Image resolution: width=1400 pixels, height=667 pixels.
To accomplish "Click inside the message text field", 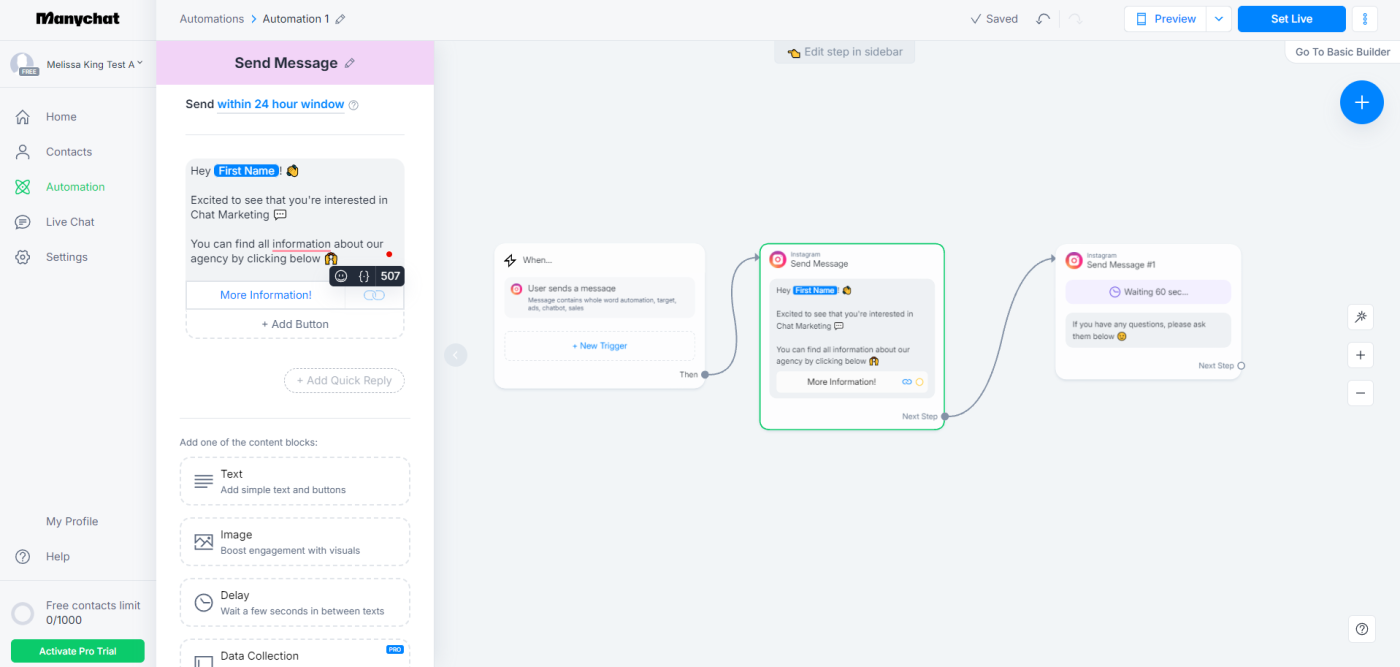I will pos(295,218).
